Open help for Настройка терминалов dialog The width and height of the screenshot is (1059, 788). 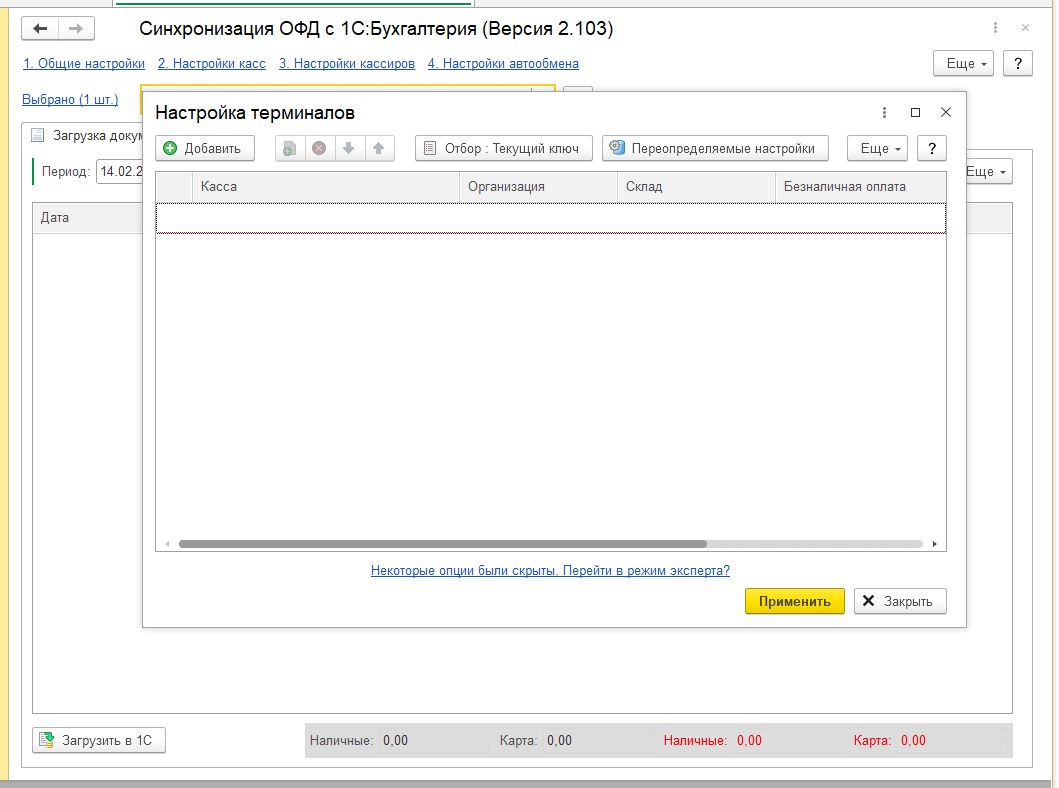click(x=932, y=149)
